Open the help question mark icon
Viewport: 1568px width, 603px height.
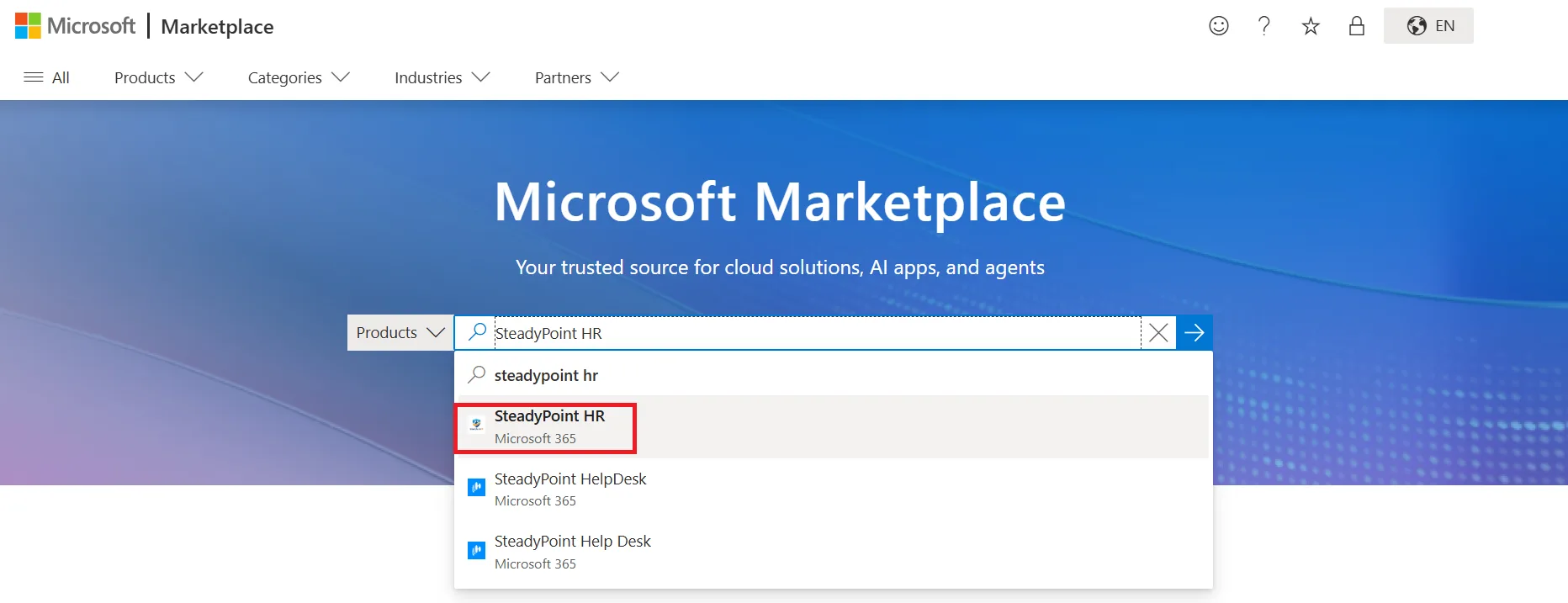(x=1263, y=26)
